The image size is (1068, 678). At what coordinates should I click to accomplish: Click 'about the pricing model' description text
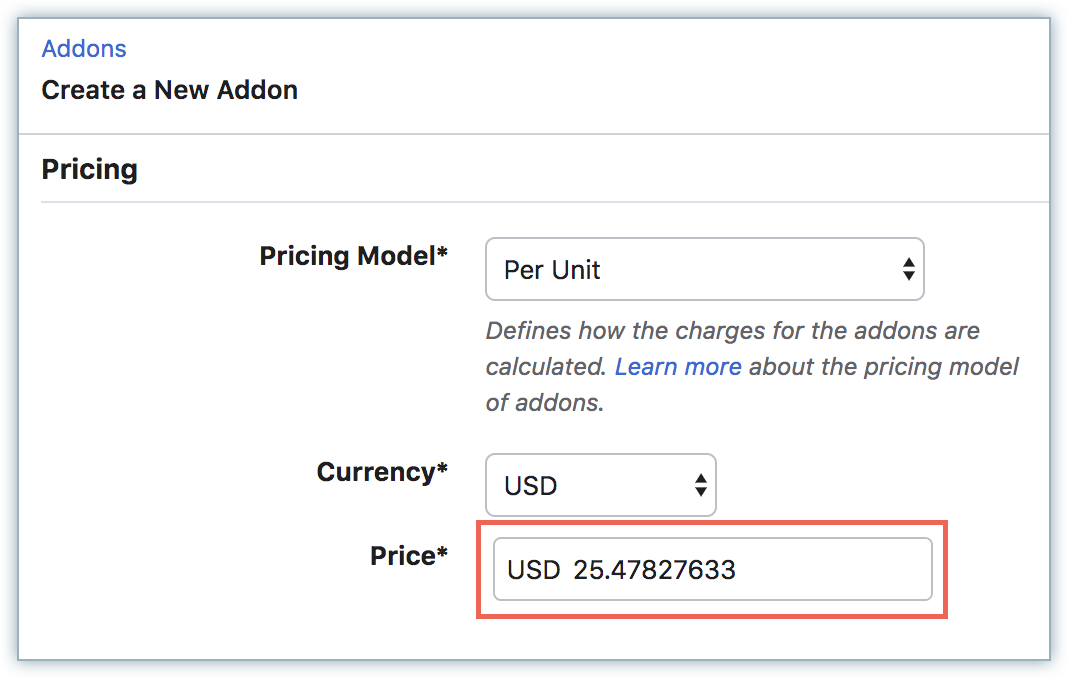click(x=883, y=367)
